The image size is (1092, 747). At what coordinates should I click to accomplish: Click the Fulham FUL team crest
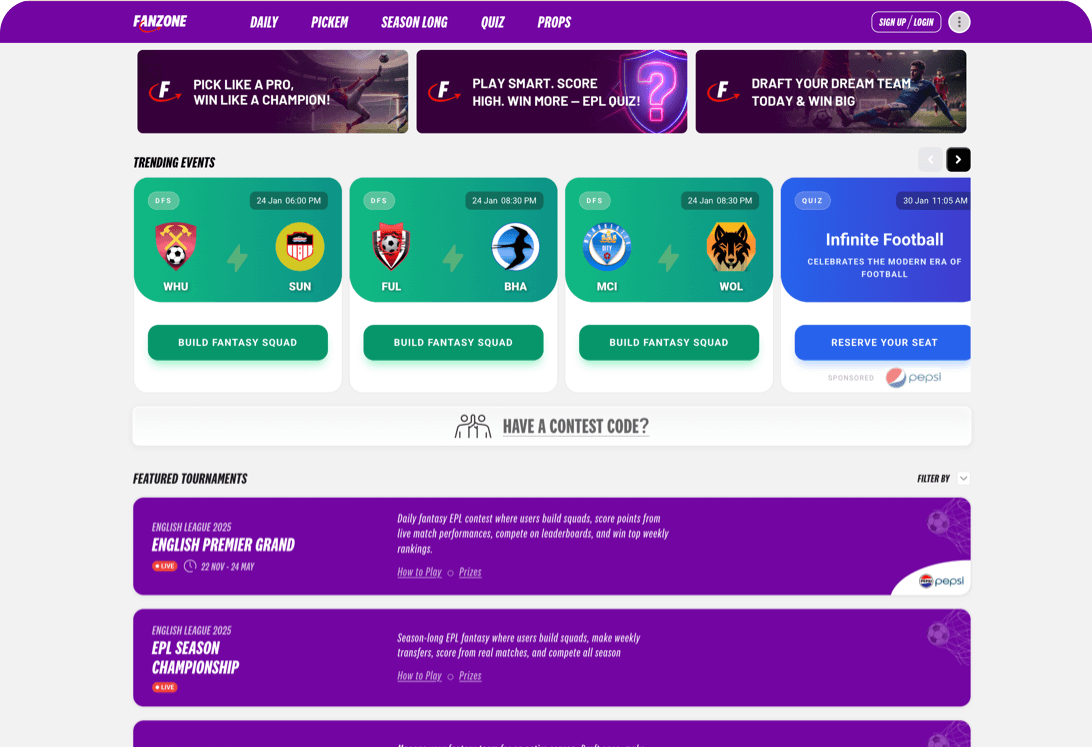391,246
